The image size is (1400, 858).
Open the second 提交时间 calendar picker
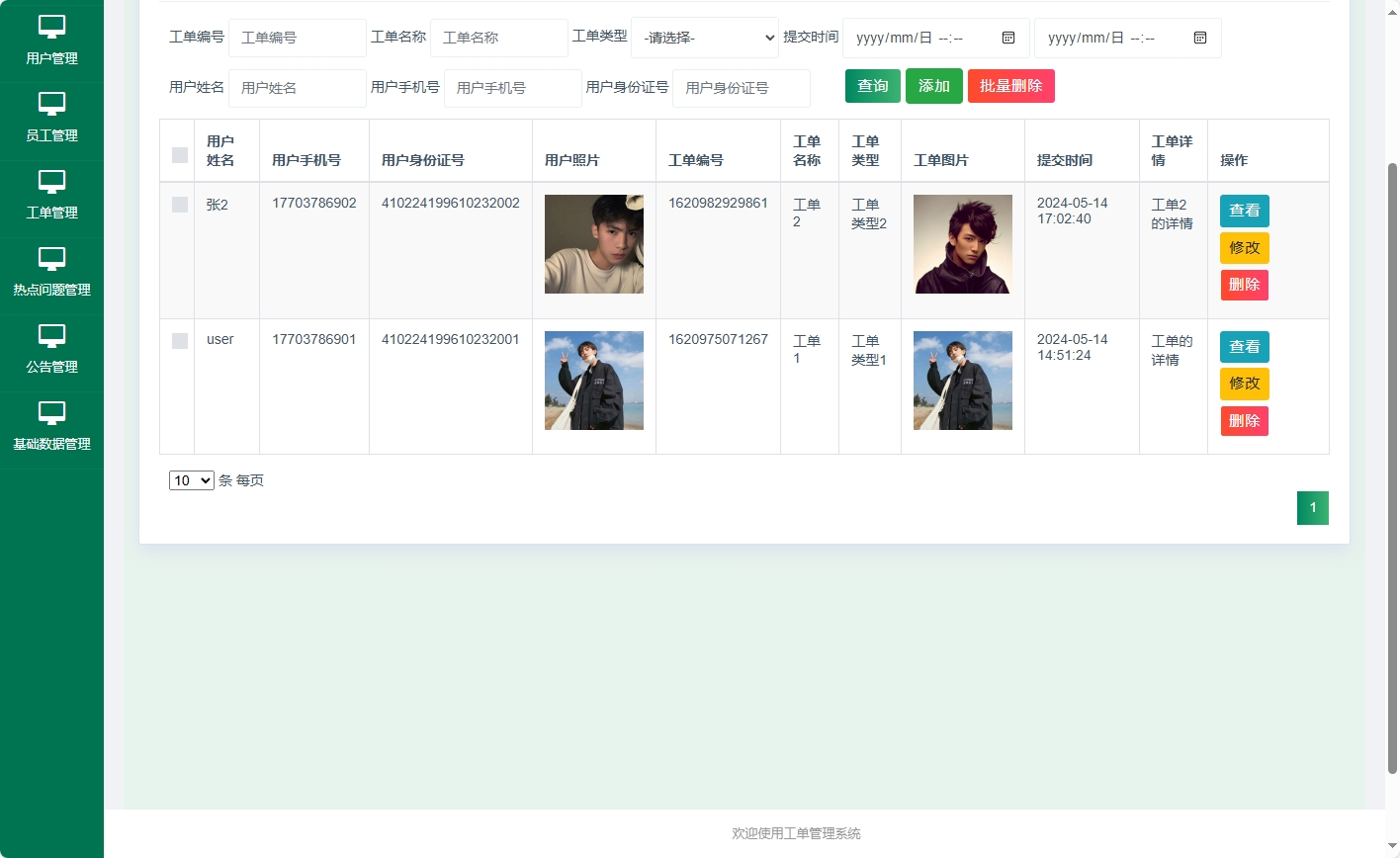[x=1199, y=38]
